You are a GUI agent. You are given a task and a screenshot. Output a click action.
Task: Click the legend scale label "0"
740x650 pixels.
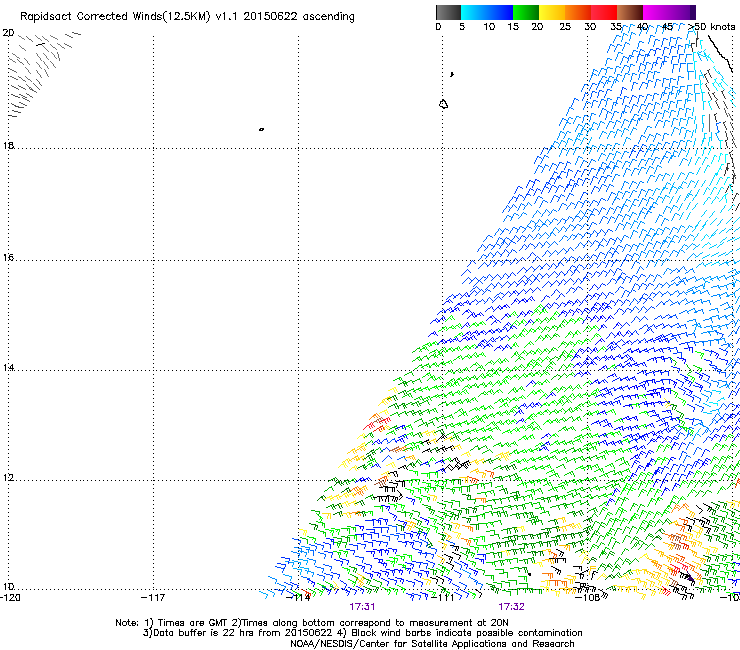click(438, 27)
